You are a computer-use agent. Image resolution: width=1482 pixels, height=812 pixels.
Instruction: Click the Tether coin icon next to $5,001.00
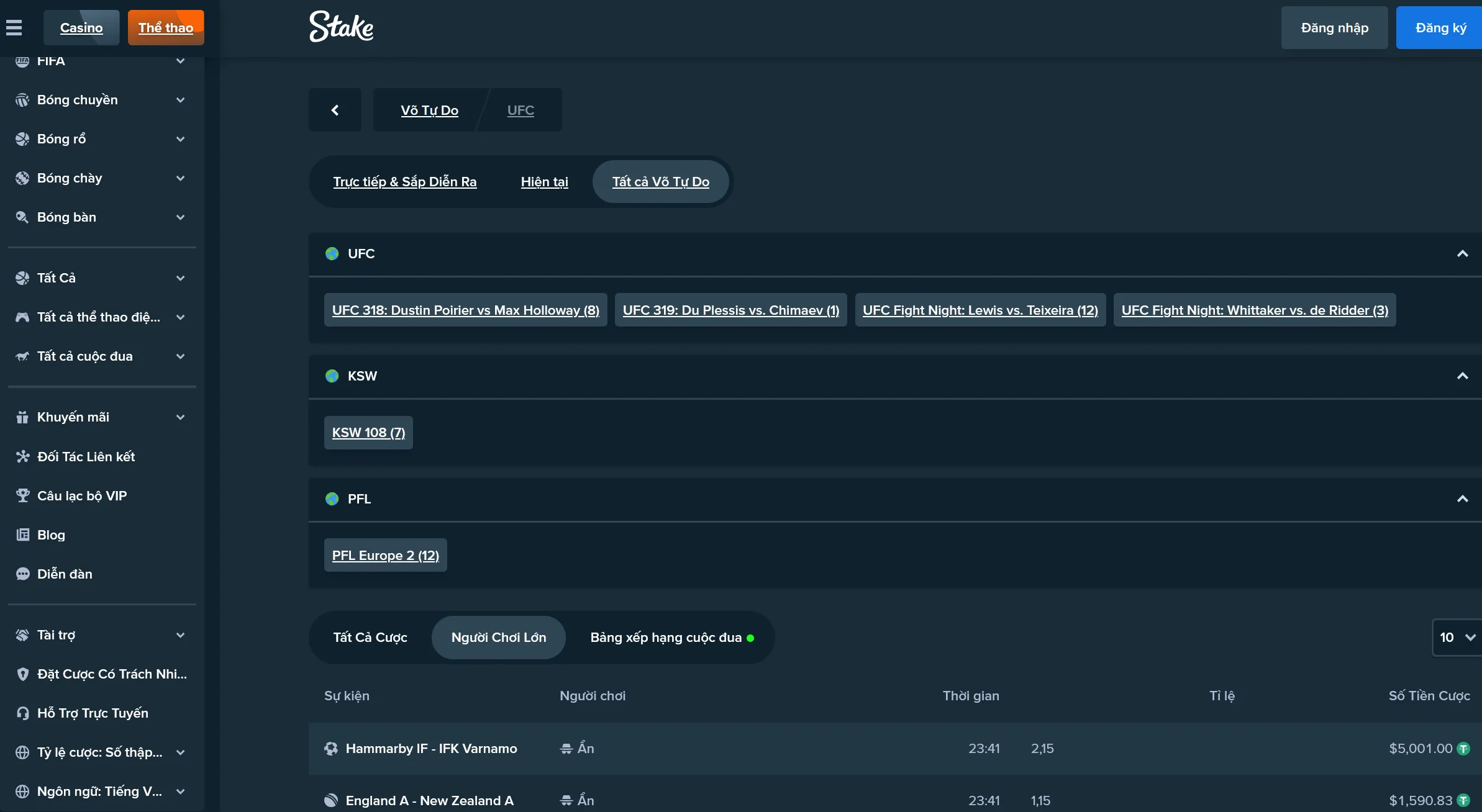click(x=1463, y=748)
